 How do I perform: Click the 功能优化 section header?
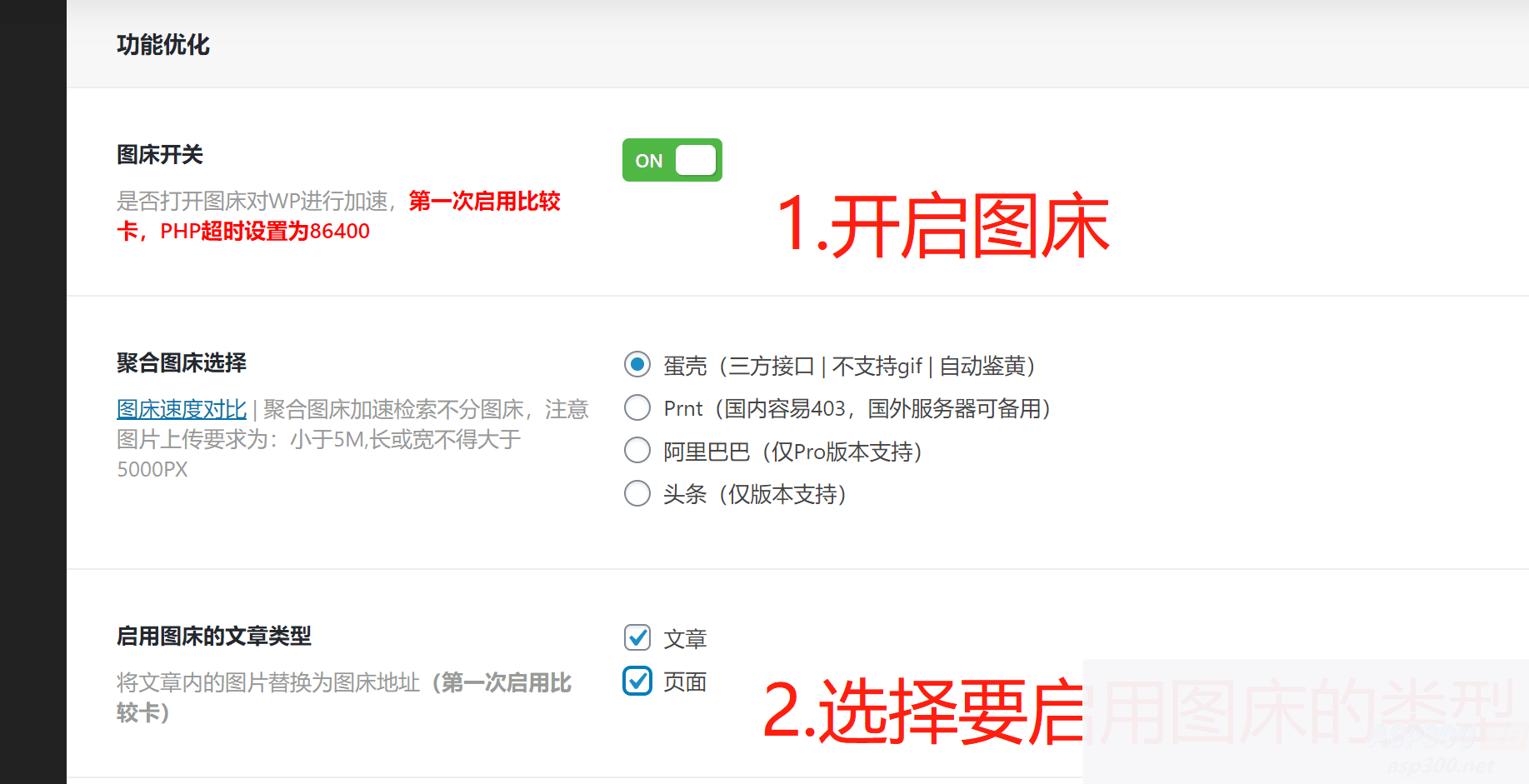coord(163,45)
